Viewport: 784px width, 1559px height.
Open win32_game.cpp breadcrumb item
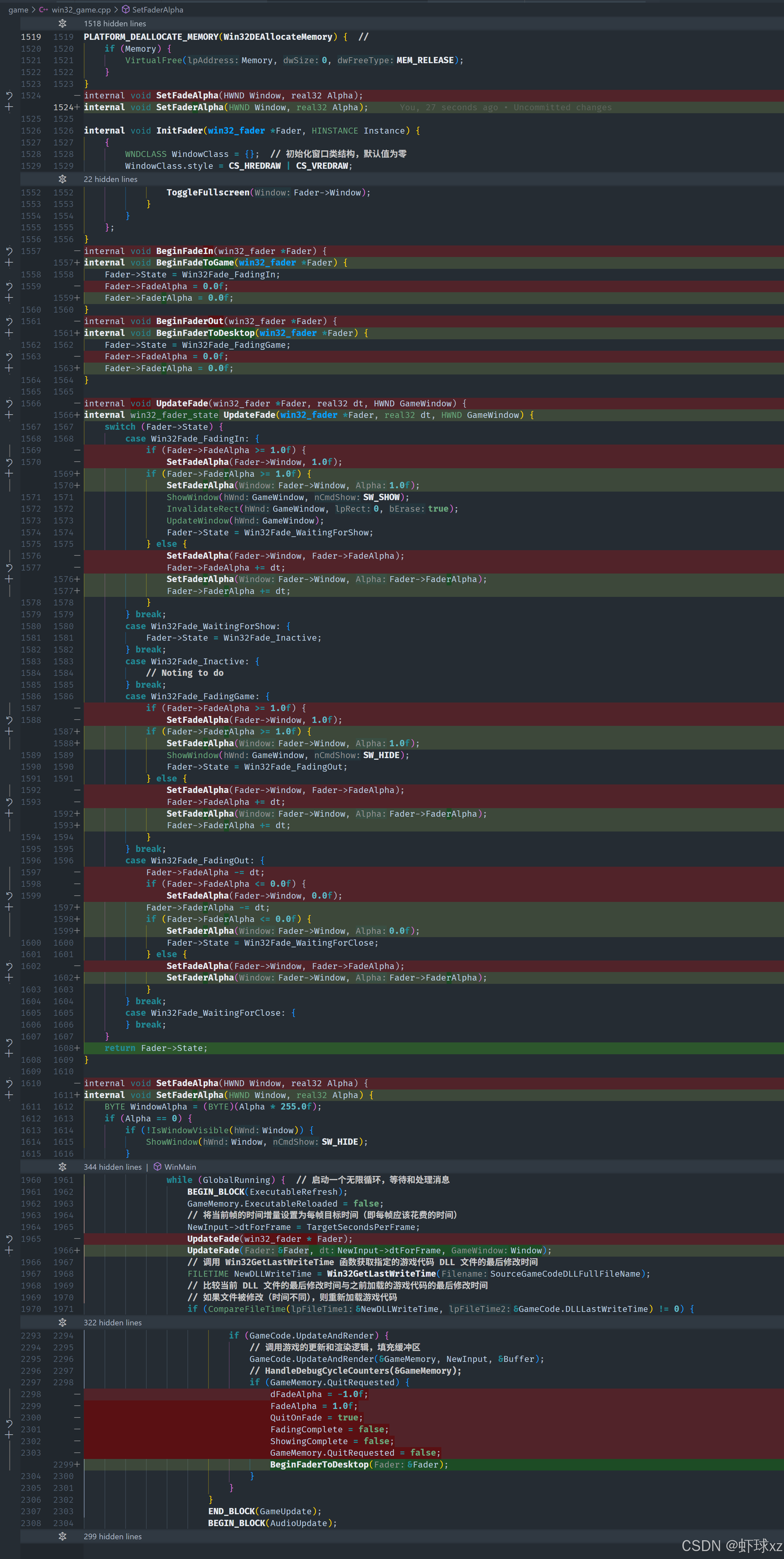(x=81, y=10)
